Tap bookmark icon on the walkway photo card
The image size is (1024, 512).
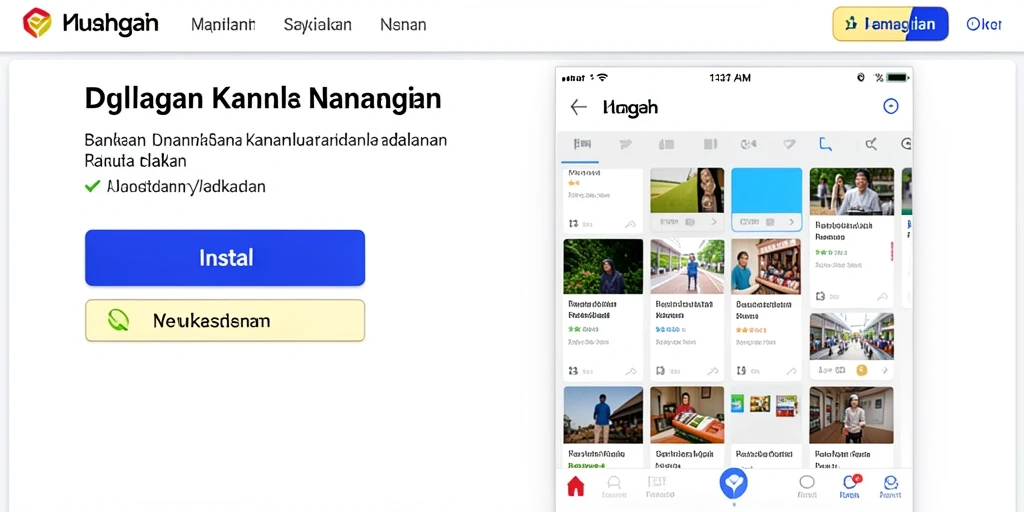coord(660,371)
